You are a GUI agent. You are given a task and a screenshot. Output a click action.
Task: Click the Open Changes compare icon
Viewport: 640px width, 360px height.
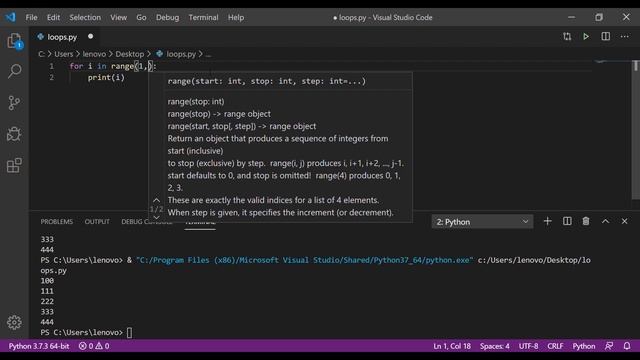tap(567, 37)
